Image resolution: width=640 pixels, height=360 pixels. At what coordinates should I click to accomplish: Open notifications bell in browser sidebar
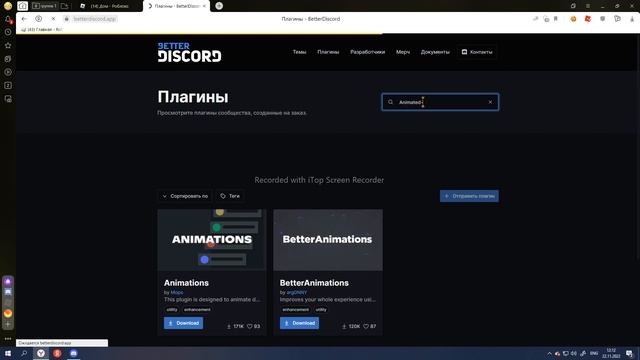(x=8, y=19)
